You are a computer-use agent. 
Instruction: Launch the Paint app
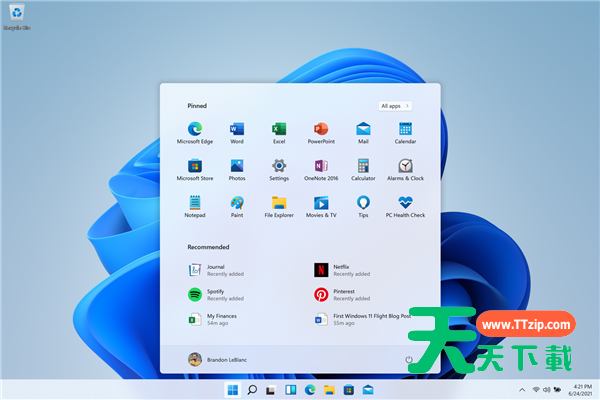237,204
